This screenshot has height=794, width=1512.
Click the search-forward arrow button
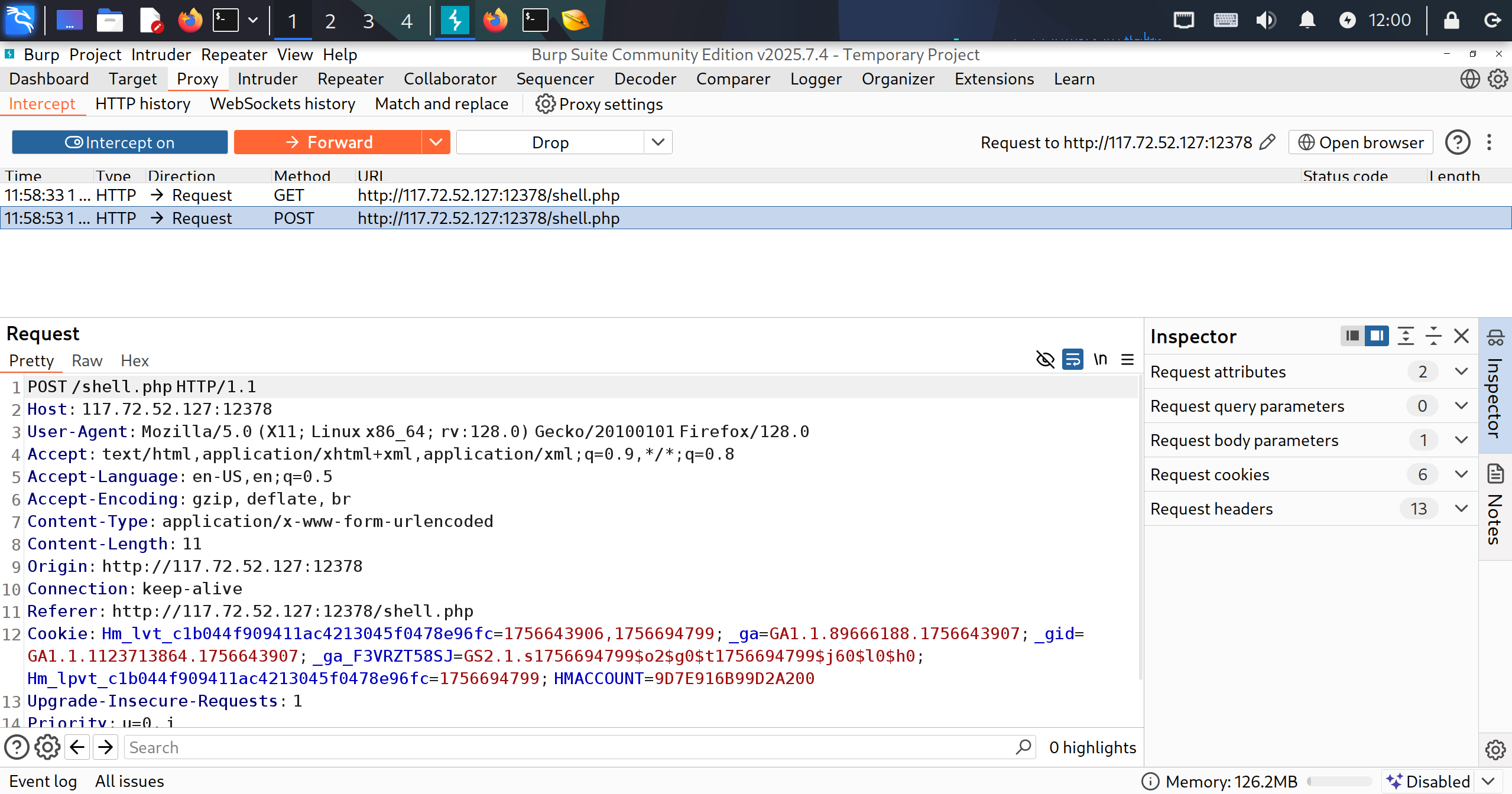106,747
